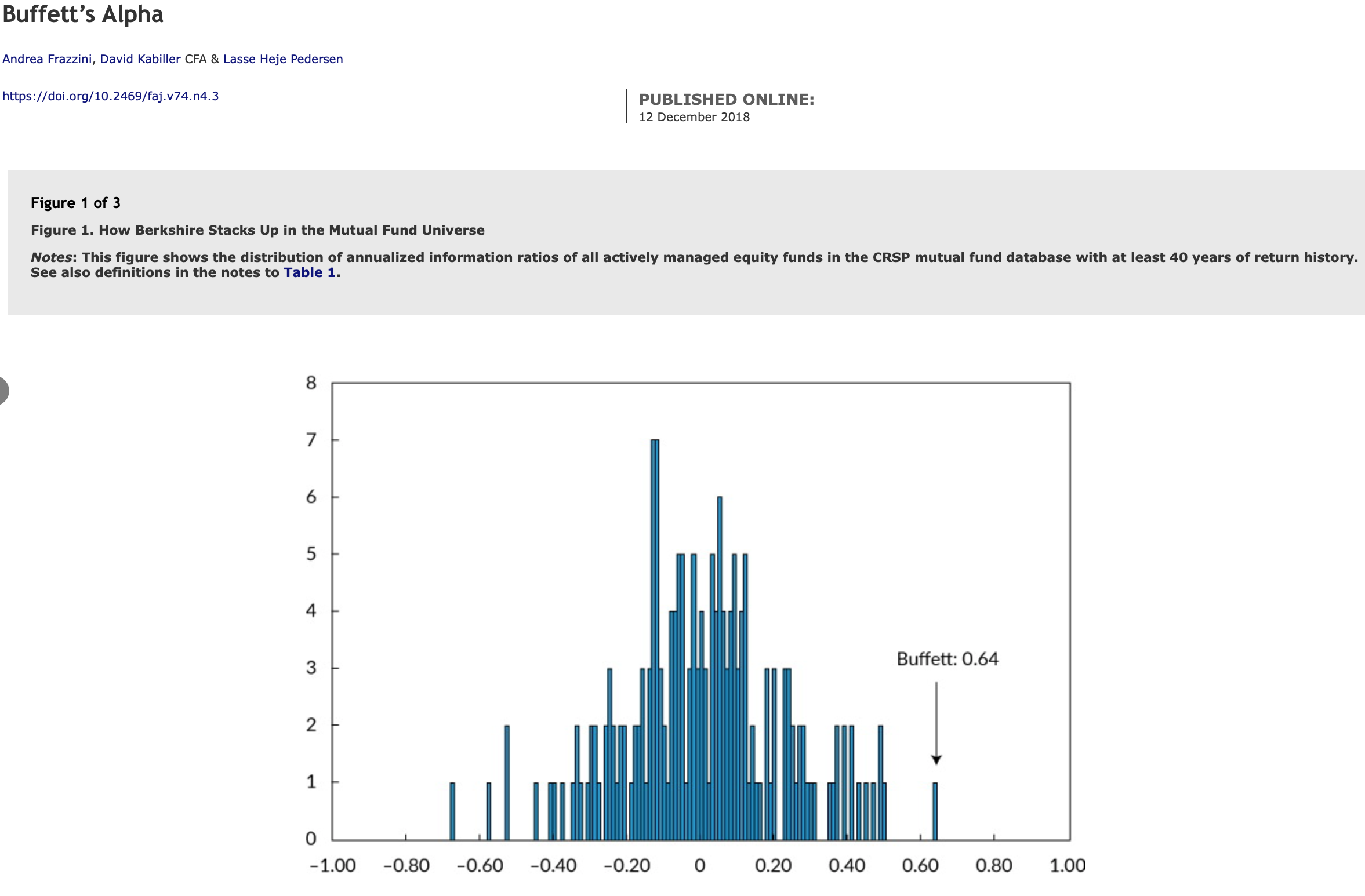
Task: Click the Buffett's Alpha article title
Action: point(83,14)
